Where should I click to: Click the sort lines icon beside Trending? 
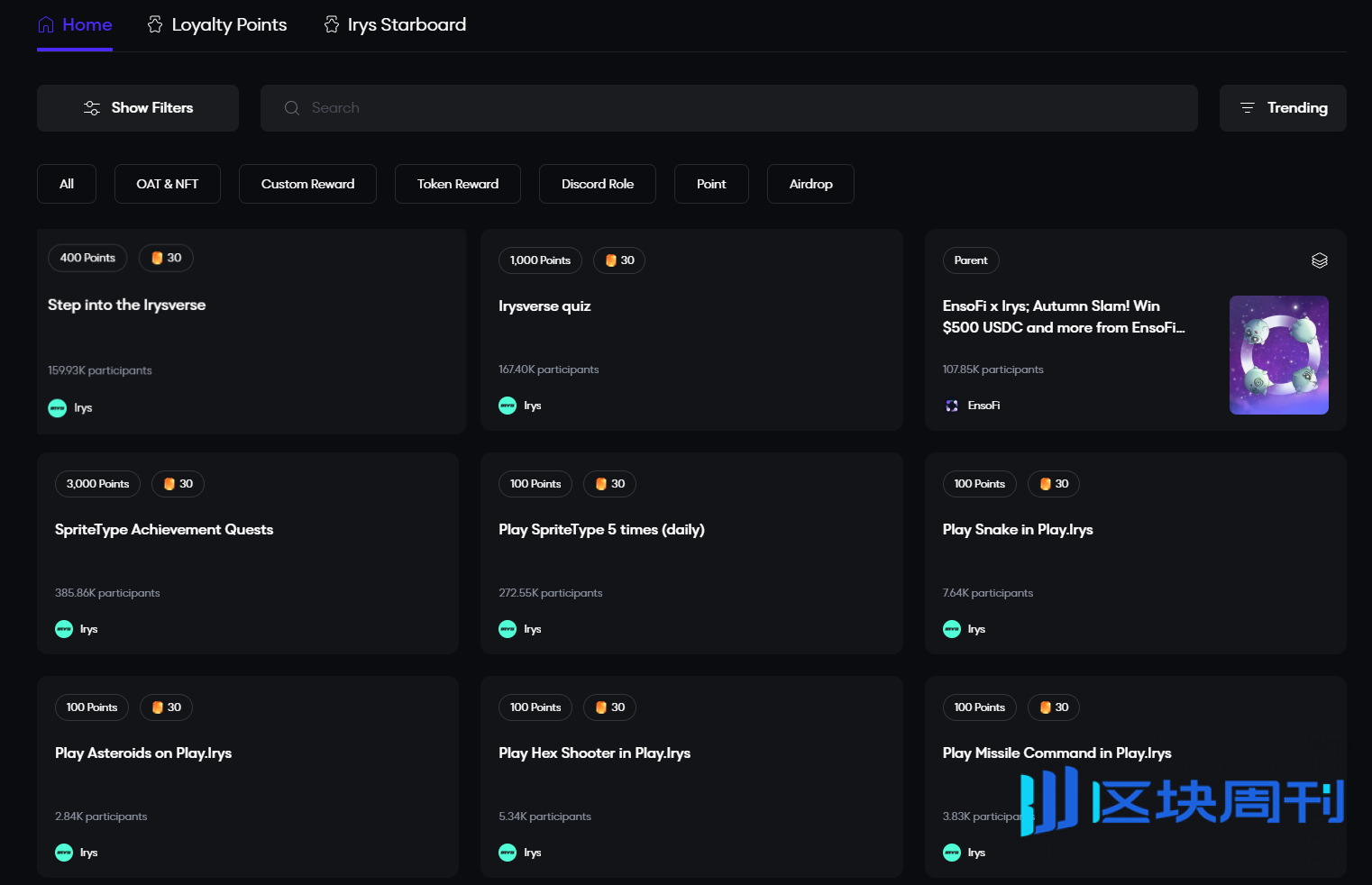pyautogui.click(x=1248, y=108)
